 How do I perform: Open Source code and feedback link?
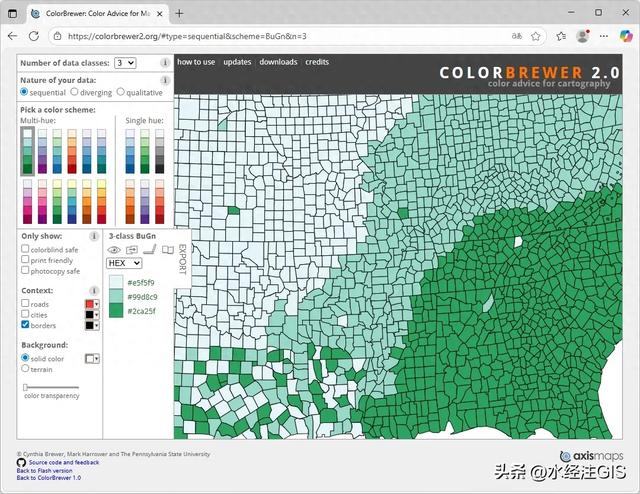tap(64, 463)
